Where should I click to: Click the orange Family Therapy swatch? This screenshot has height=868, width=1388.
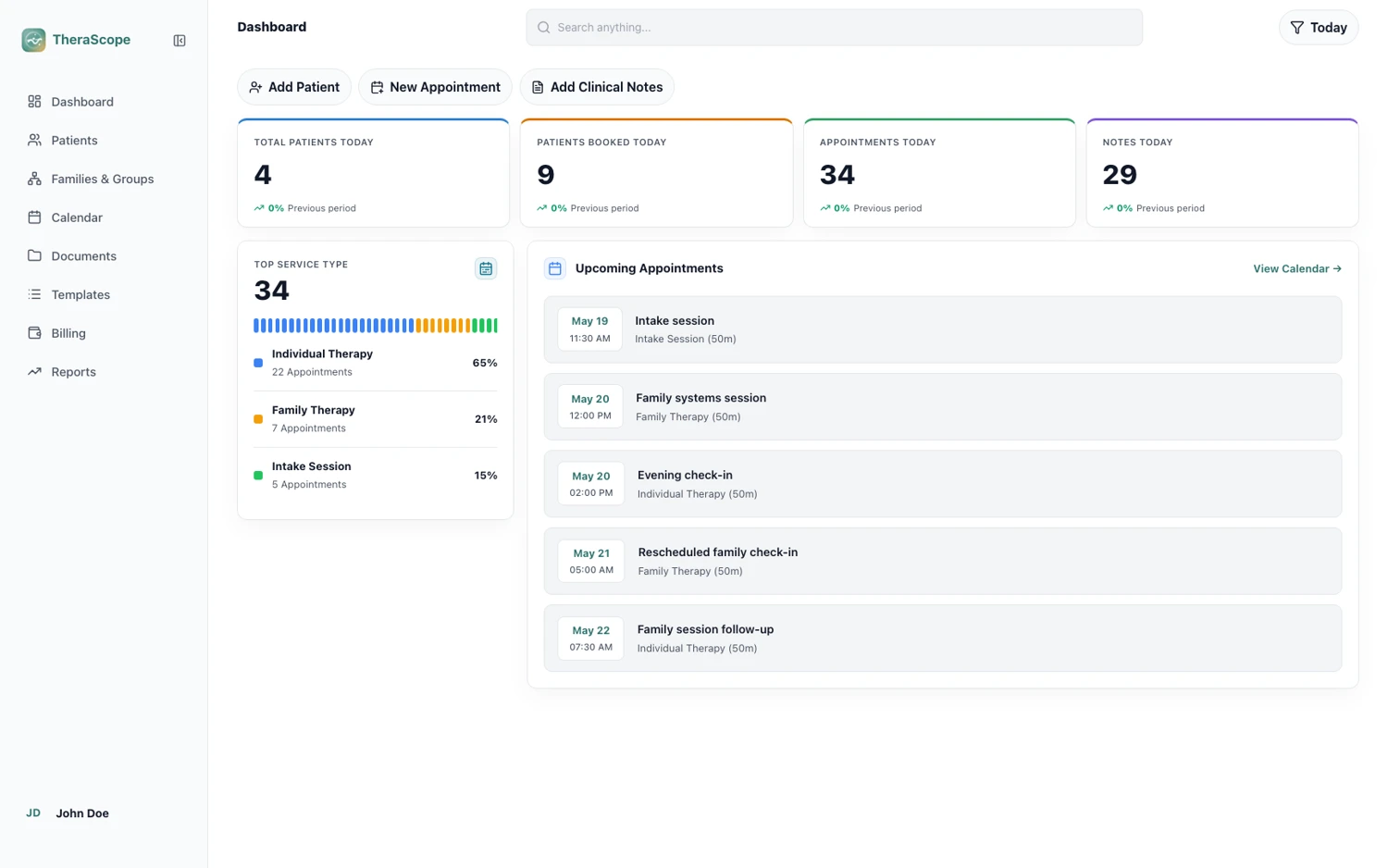tap(258, 419)
